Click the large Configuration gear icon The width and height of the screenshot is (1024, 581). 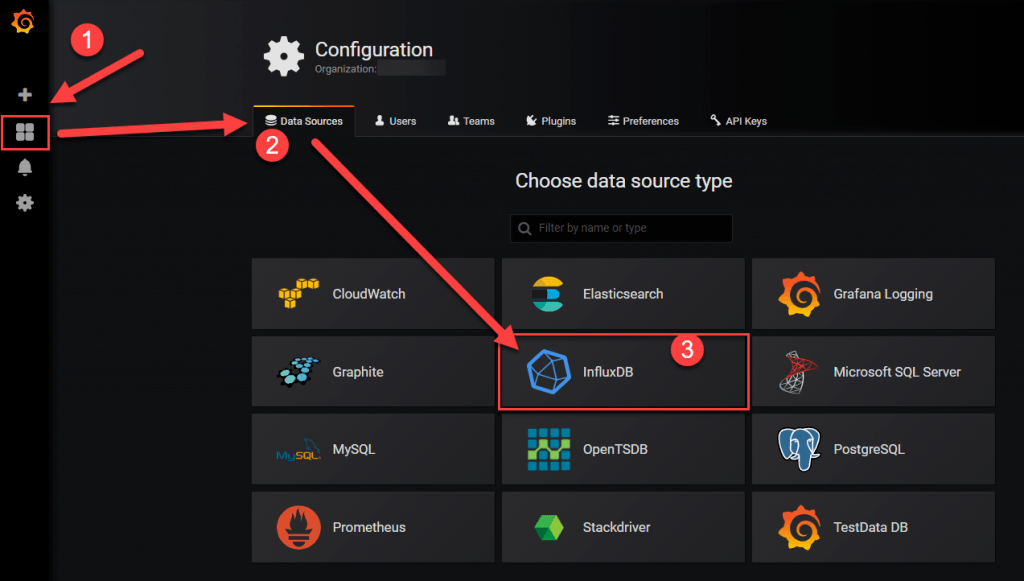[x=283, y=56]
